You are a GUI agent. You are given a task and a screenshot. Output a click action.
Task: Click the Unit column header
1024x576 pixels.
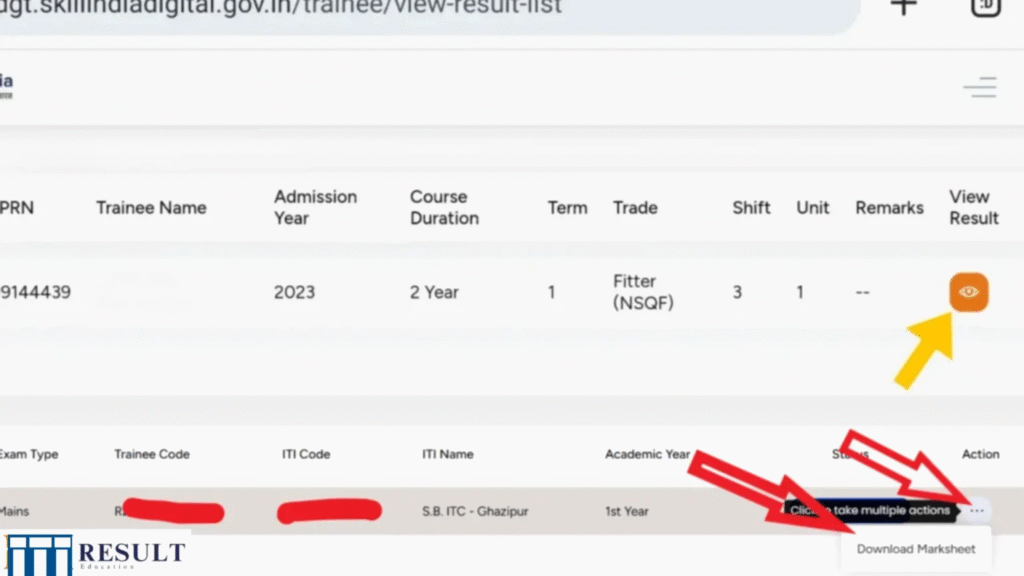812,208
